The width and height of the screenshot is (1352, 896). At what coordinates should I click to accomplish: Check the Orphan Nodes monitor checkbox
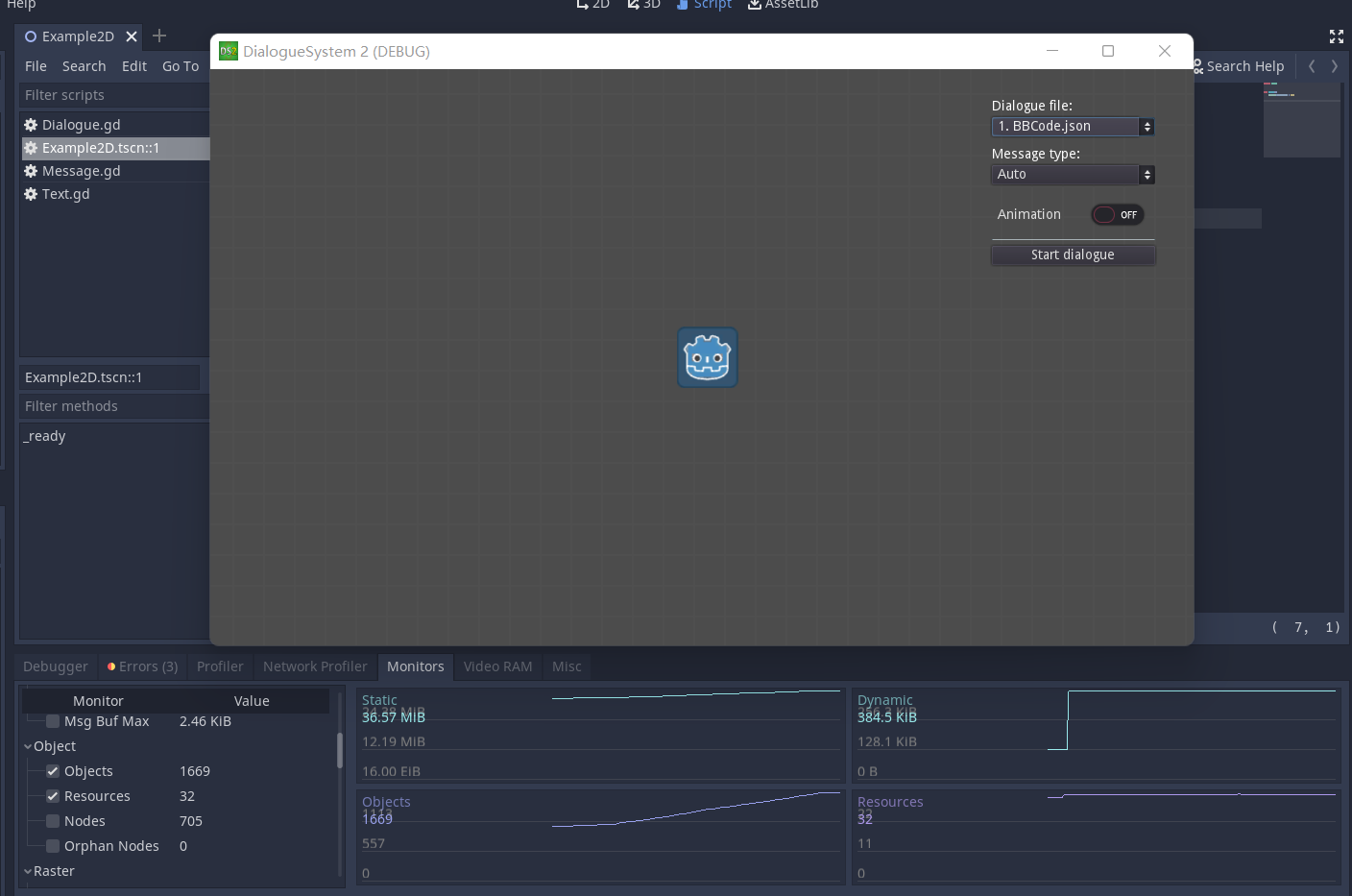coord(53,846)
